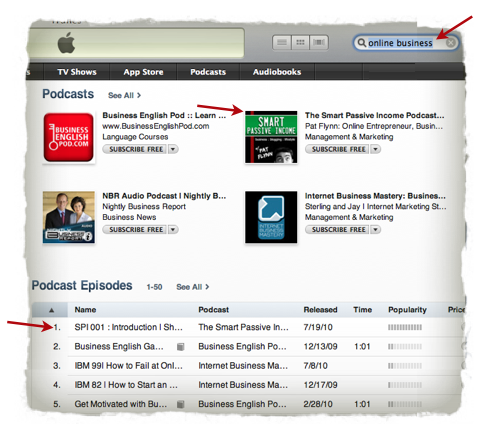482x424 pixels.
Task: Switch to Cover Flow view button
Action: pos(319,42)
